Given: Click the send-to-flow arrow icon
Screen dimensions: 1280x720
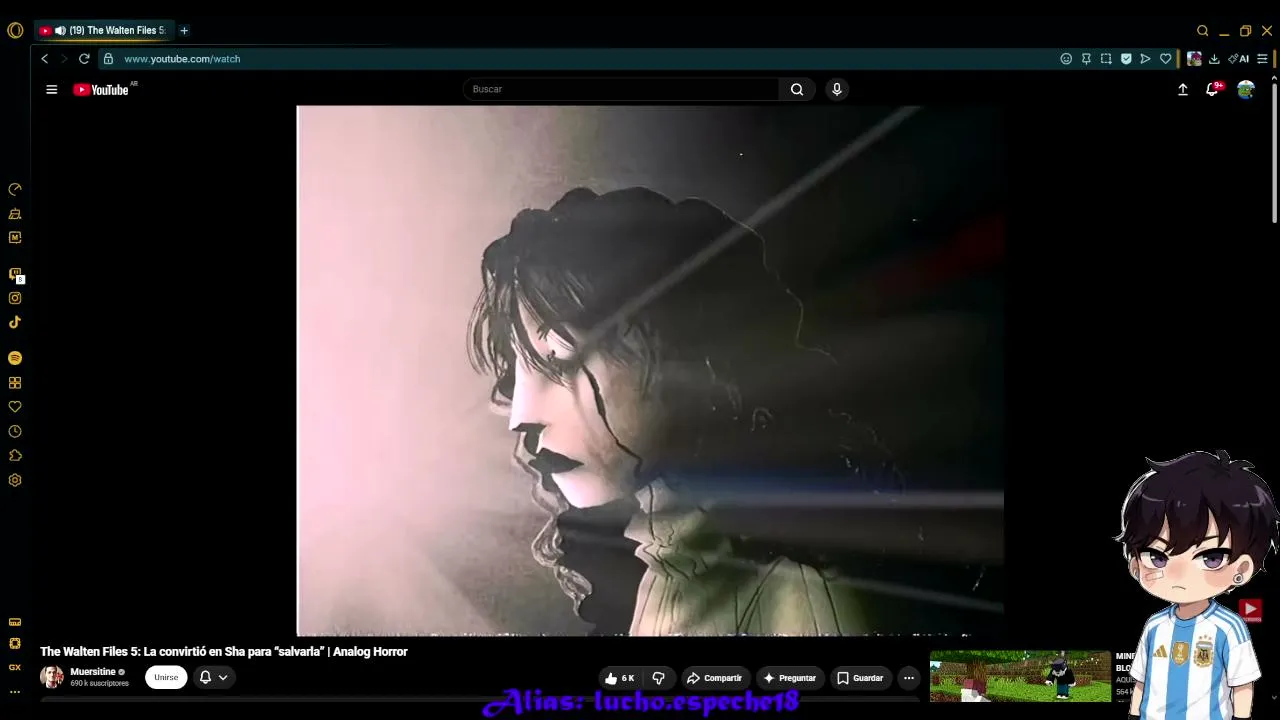Looking at the screenshot, I should pyautogui.click(x=1146, y=59).
